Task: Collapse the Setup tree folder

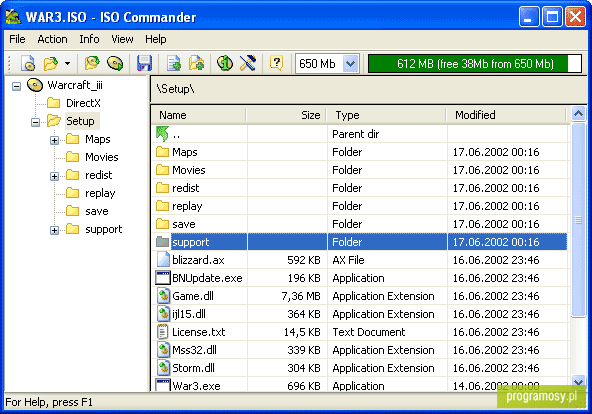Action: point(35,122)
